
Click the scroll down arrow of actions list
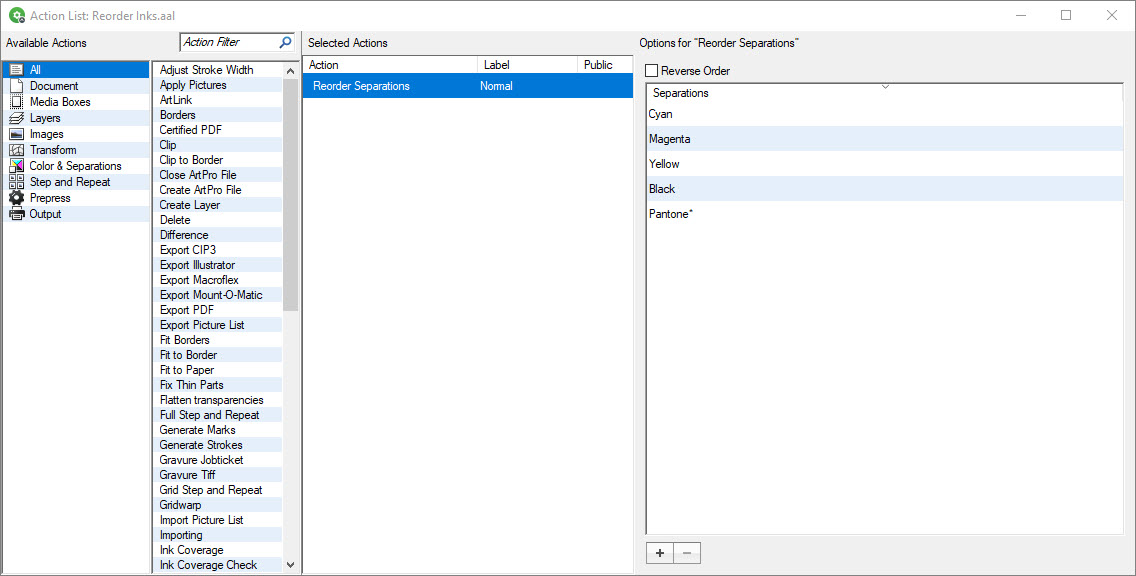click(291, 564)
